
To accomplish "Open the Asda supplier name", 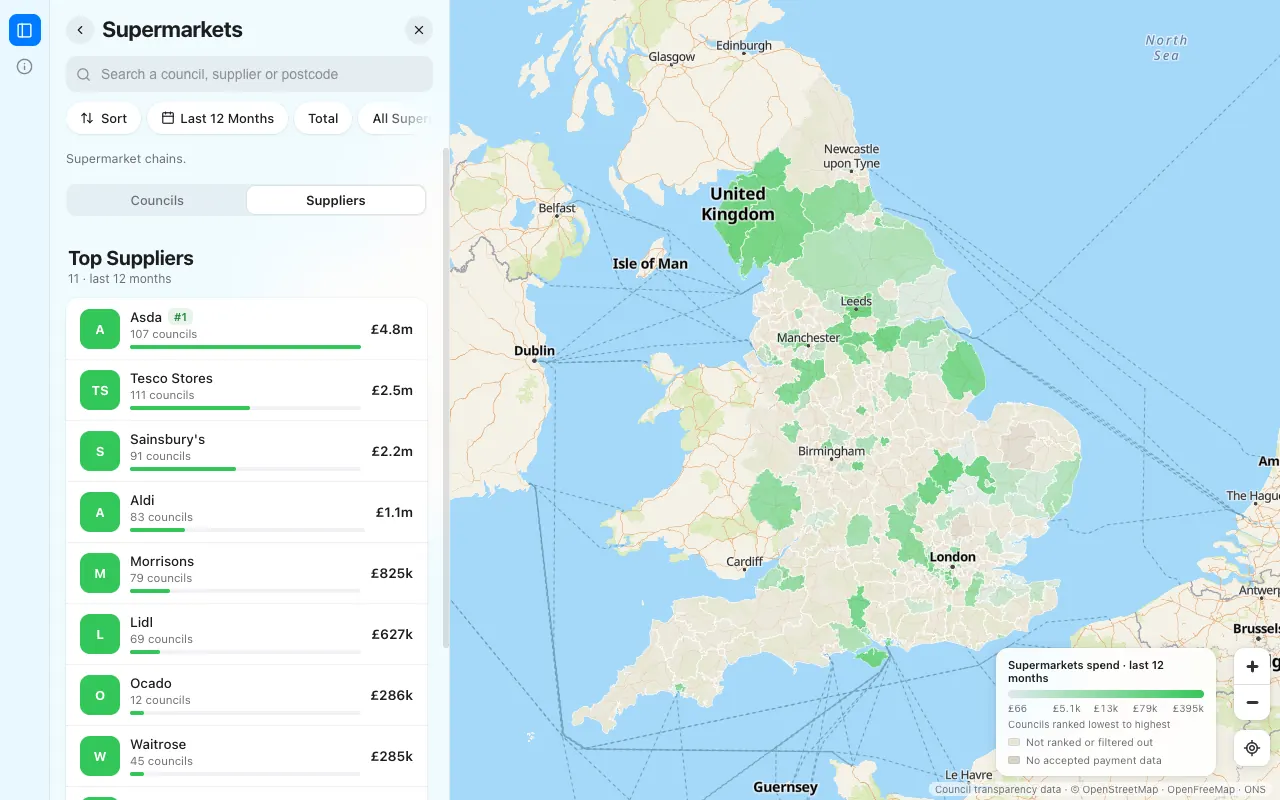I will pyautogui.click(x=146, y=317).
